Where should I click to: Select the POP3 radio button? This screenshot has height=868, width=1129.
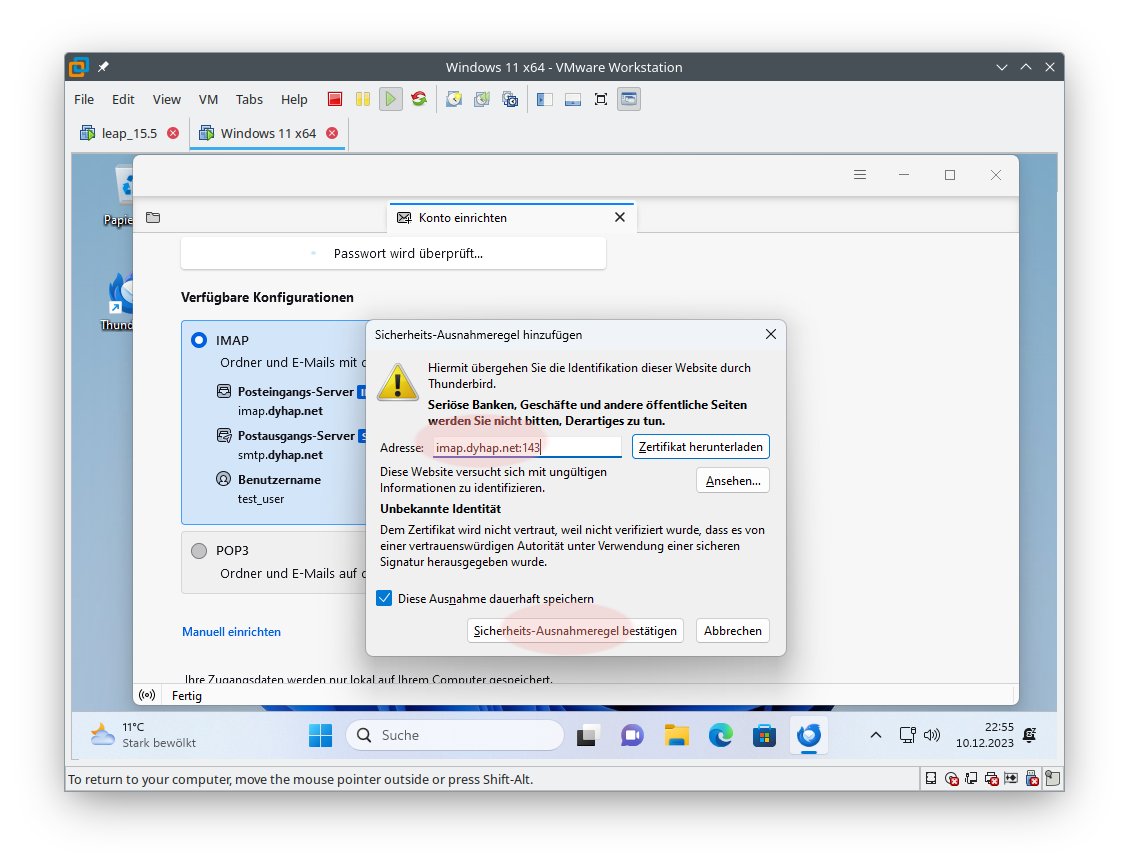(199, 551)
